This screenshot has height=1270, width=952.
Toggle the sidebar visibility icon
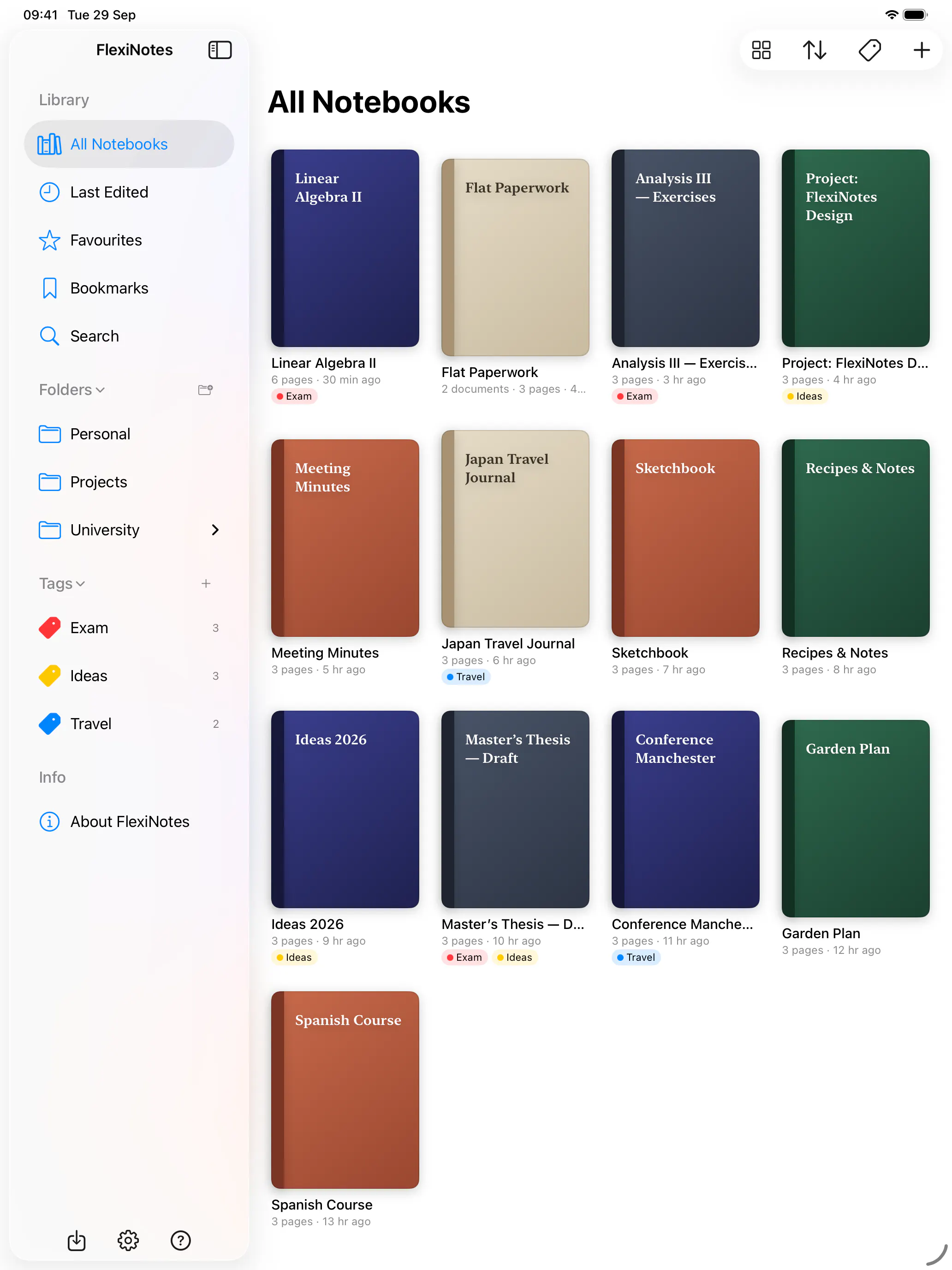220,50
